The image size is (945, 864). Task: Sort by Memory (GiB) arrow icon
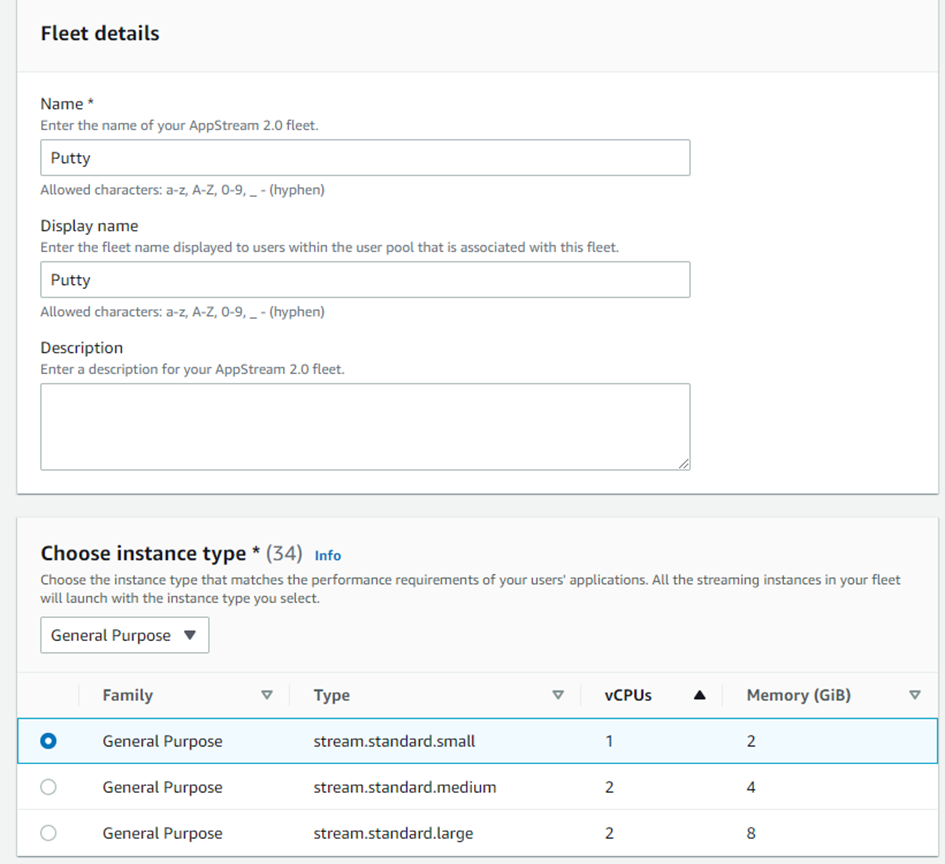(914, 695)
